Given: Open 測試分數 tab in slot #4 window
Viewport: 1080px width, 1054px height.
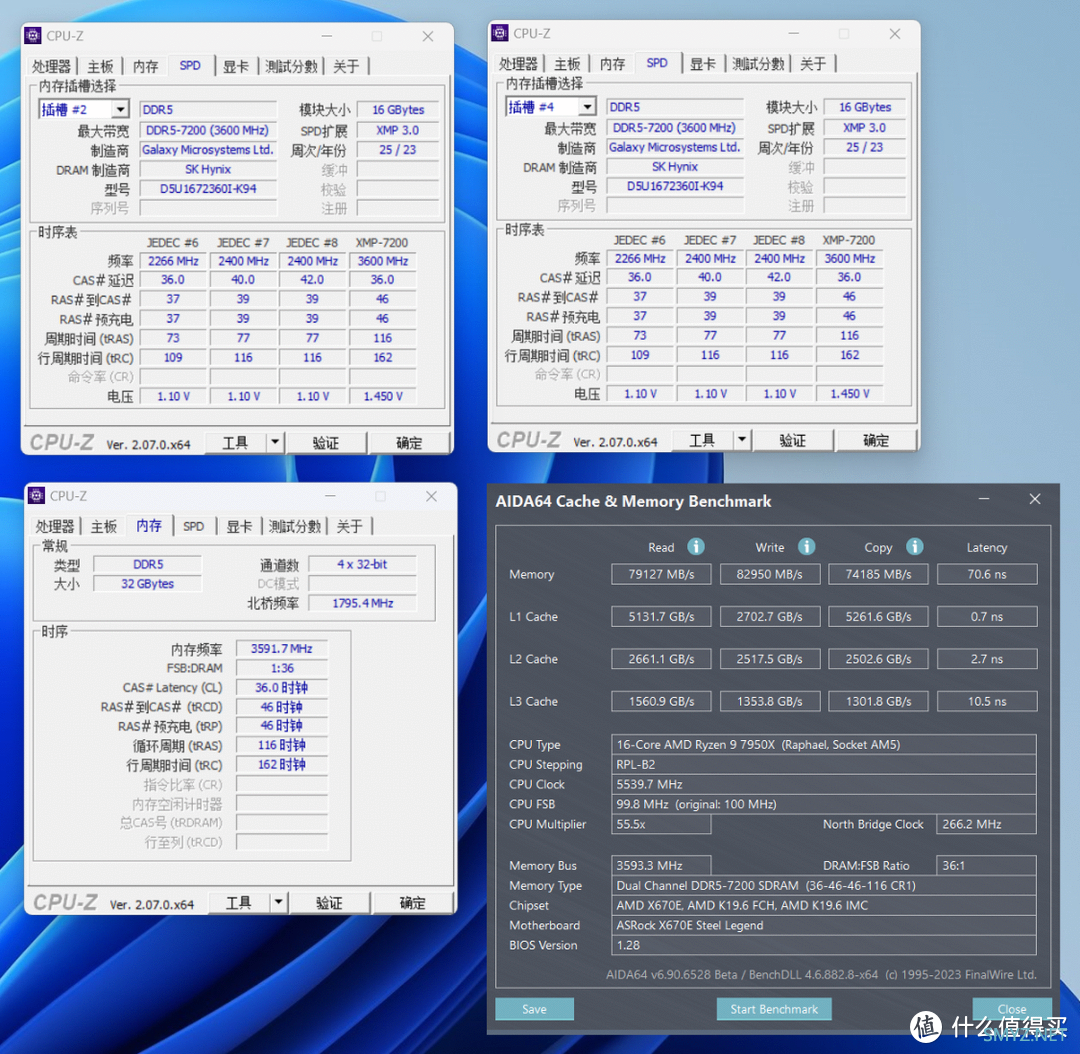Looking at the screenshot, I should (758, 64).
